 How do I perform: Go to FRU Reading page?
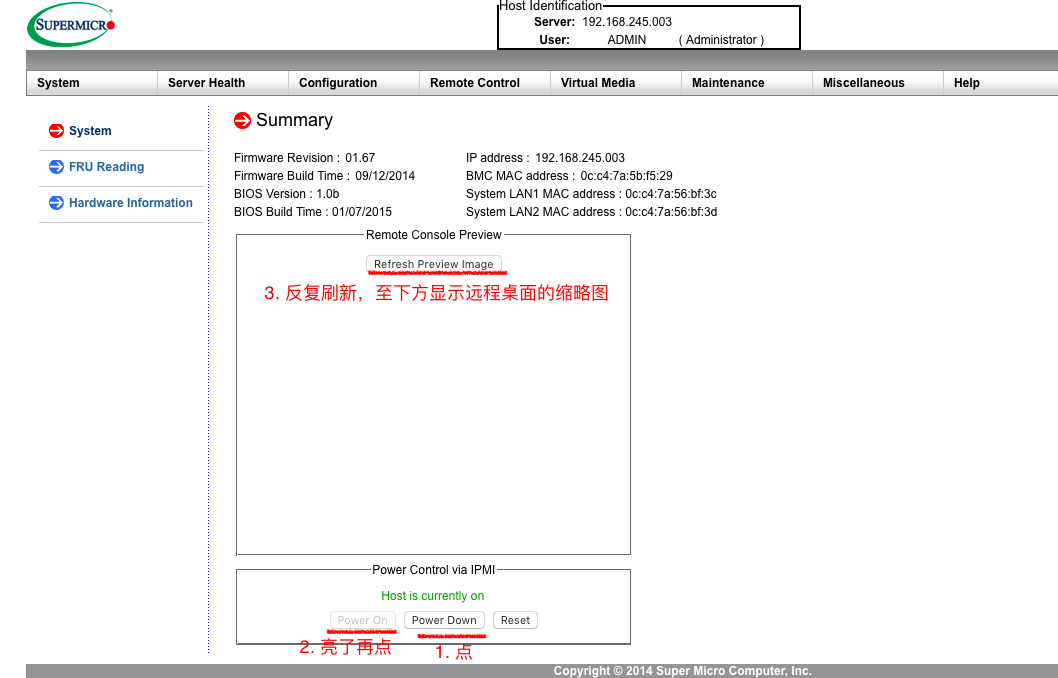coord(106,167)
